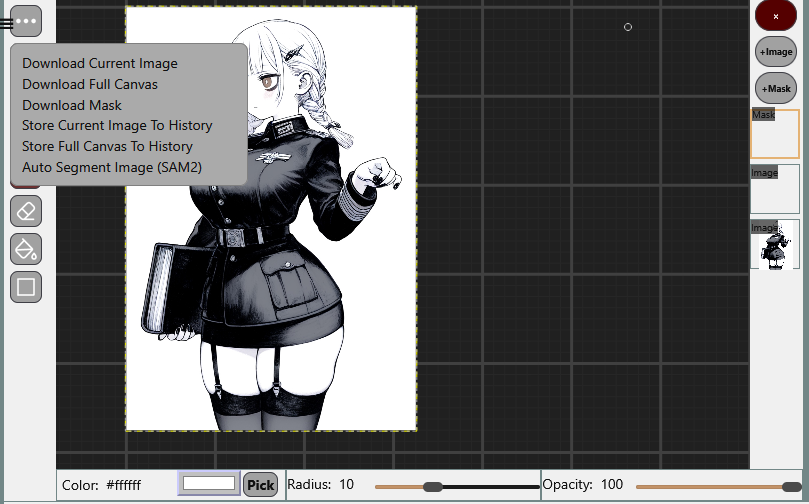Select the empty Image layer thumbnail
Screen dimensions: 809x504
[775, 189]
